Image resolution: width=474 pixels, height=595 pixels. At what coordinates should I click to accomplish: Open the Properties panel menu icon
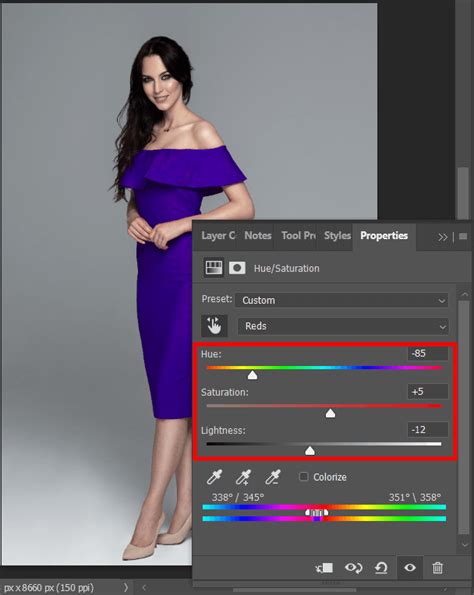[x=463, y=237]
